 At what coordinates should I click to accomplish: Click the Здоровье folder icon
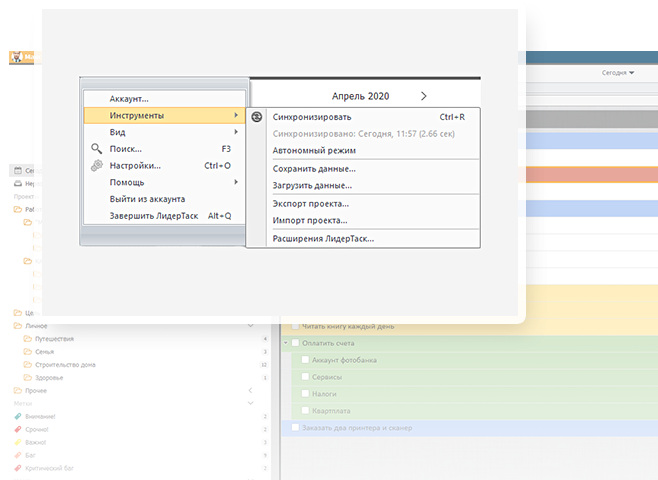(x=28, y=378)
